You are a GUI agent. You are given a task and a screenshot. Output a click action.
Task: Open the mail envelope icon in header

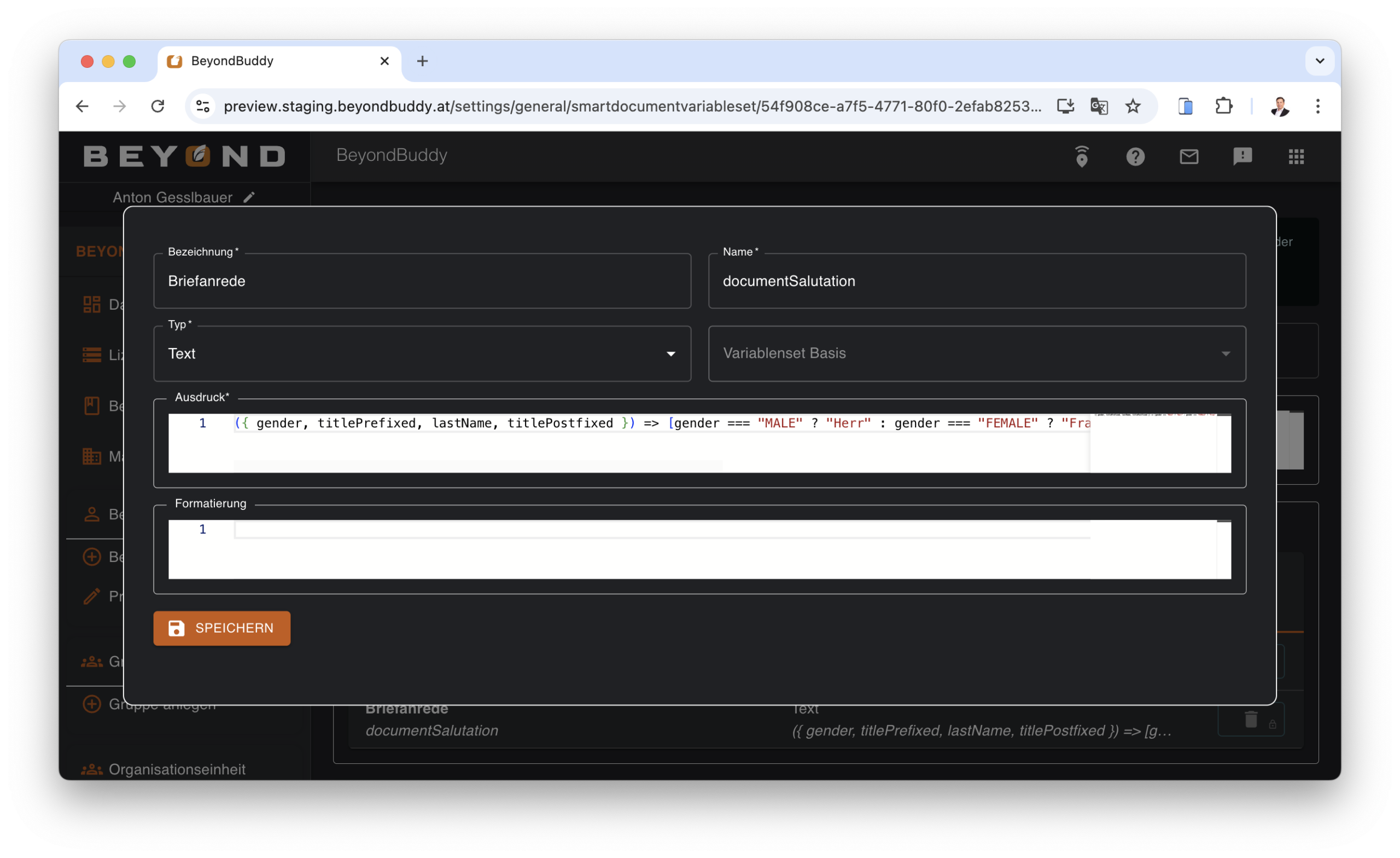(x=1189, y=156)
